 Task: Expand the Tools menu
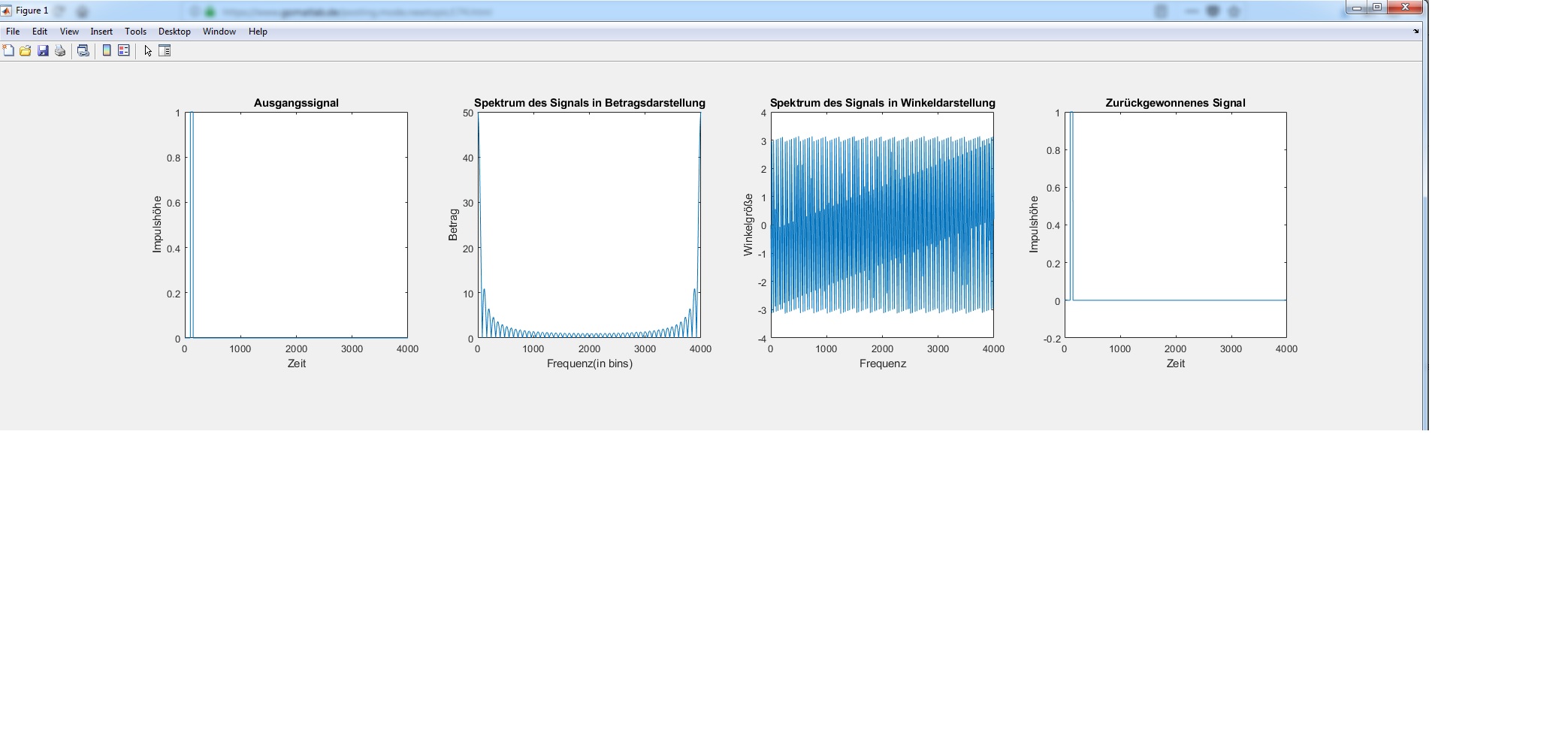[x=135, y=32]
